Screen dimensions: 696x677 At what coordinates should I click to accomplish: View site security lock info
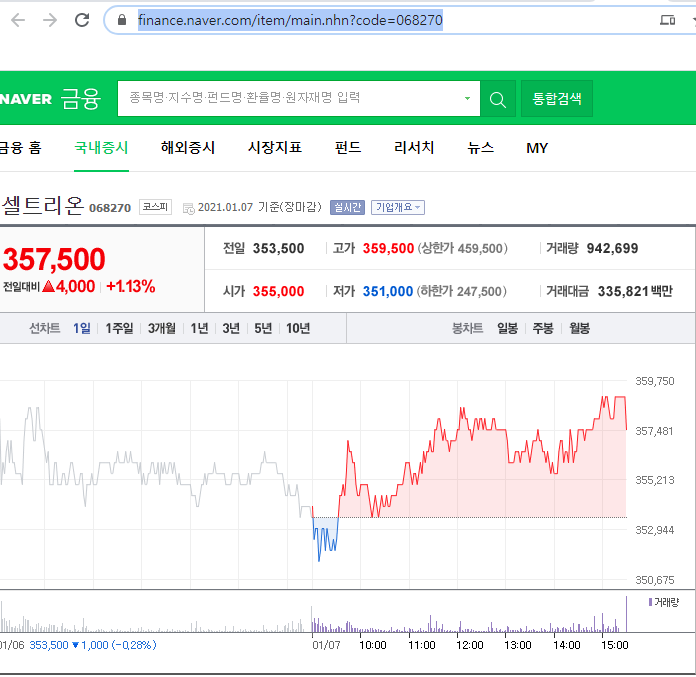122,20
